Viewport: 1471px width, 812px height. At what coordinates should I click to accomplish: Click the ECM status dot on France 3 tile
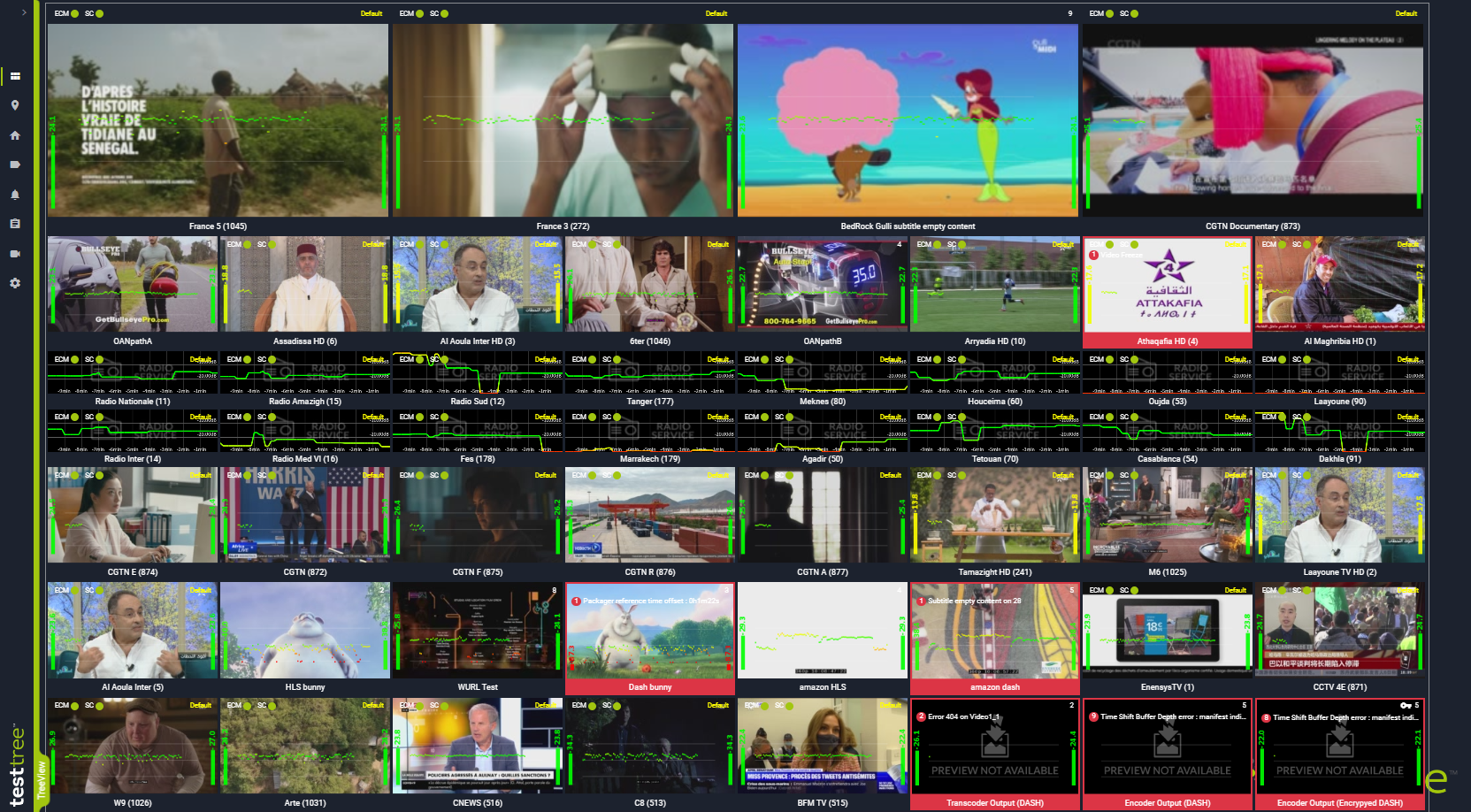[x=420, y=13]
